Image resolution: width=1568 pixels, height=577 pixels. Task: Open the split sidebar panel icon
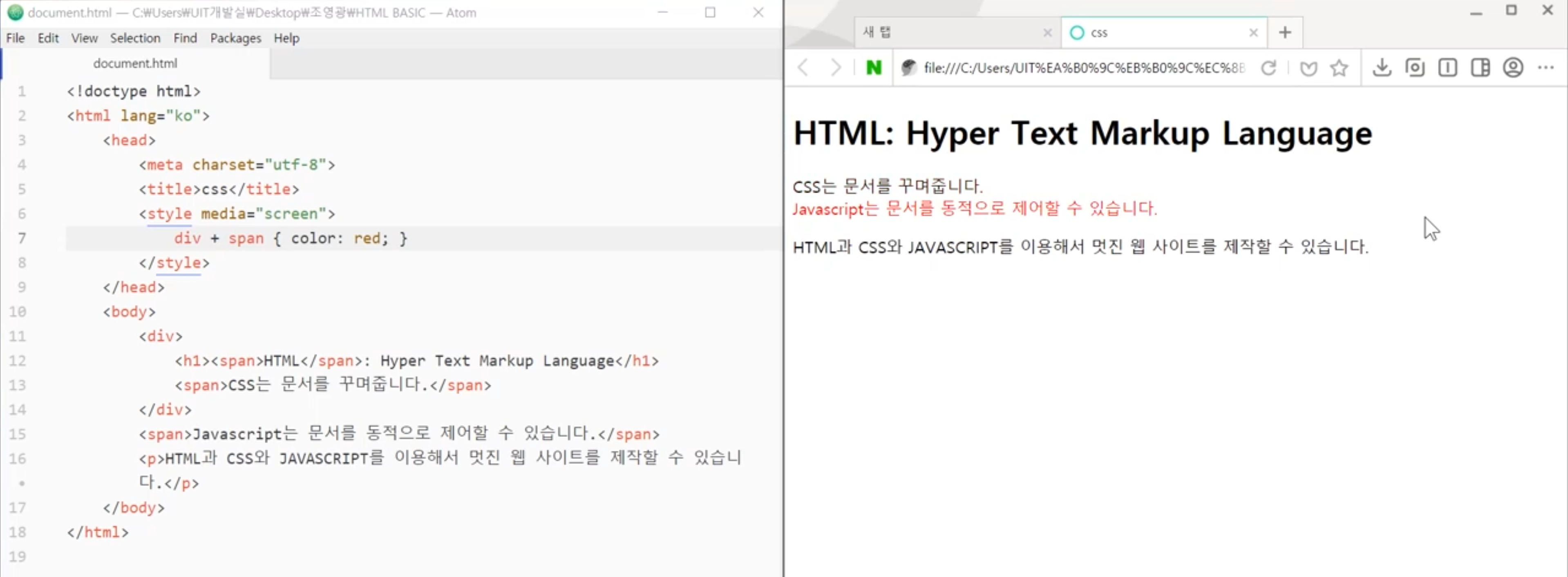[1481, 67]
